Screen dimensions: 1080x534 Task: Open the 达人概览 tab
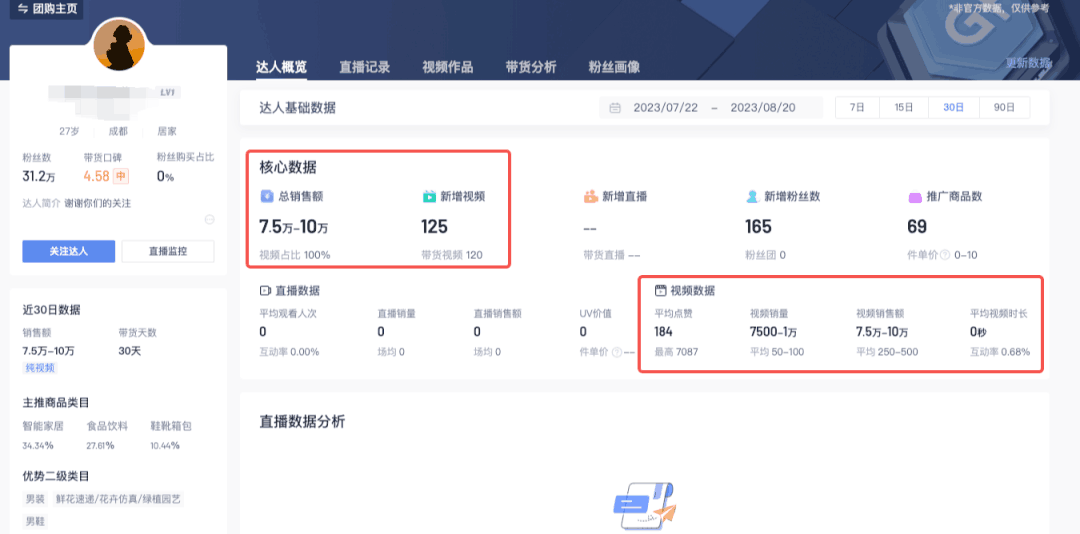tap(281, 68)
